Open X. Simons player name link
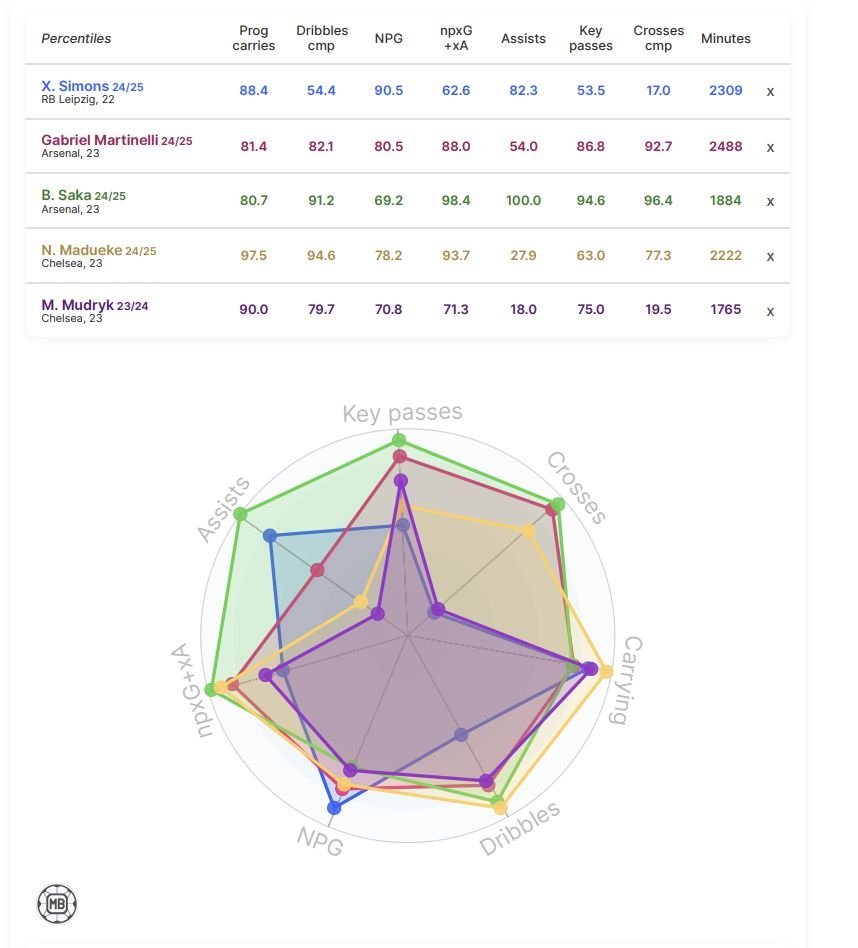This screenshot has width=858, height=948. pyautogui.click(x=75, y=86)
